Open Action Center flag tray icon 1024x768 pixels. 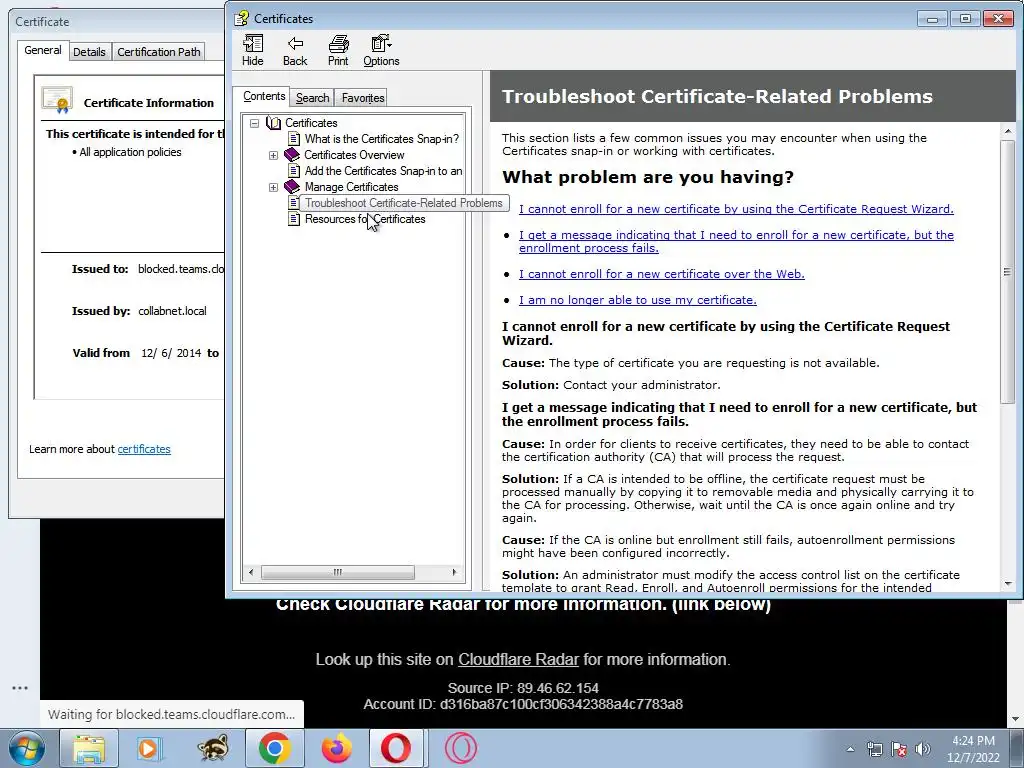point(899,749)
